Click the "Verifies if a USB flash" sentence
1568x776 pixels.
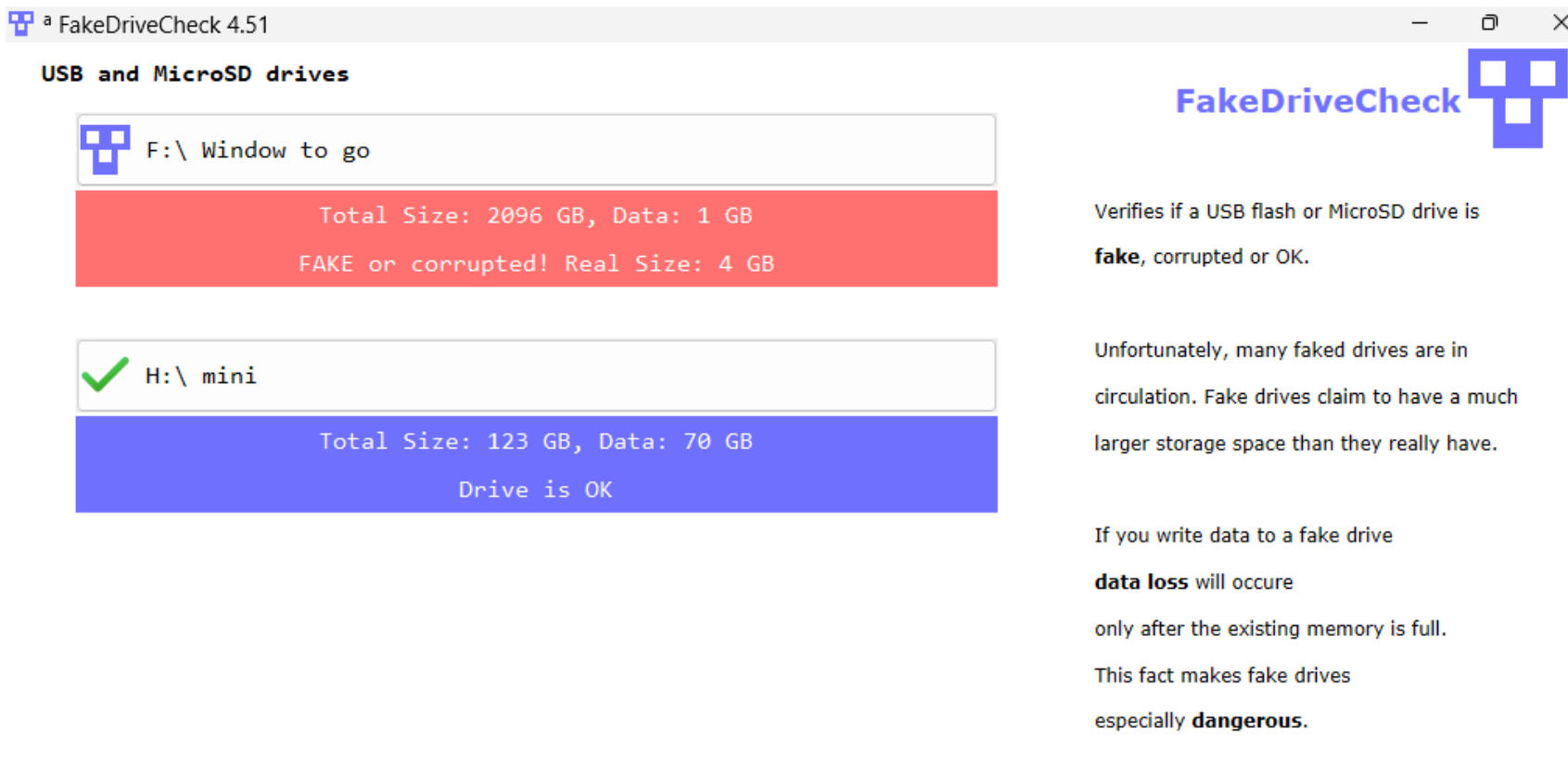click(x=1286, y=211)
